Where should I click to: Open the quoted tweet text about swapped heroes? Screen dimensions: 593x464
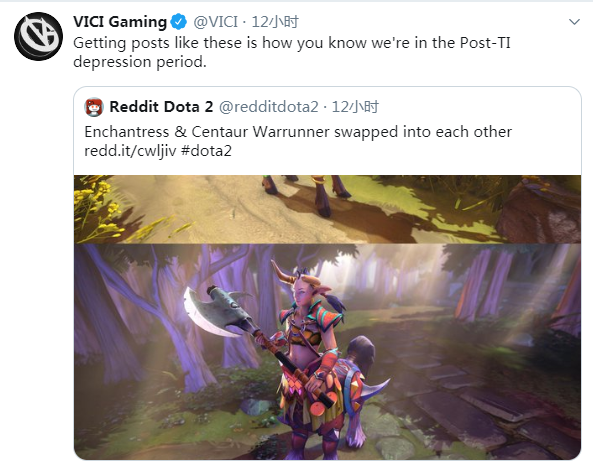(x=298, y=141)
